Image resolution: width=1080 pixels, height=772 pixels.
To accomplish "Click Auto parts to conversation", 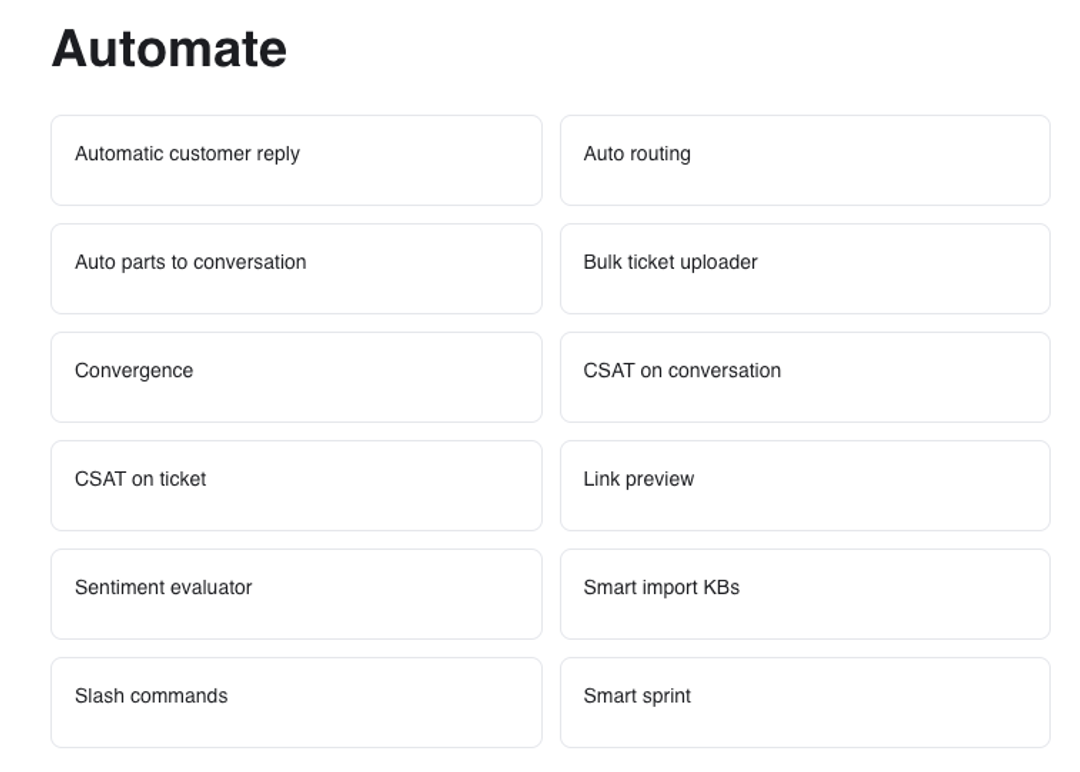I will [x=296, y=269].
